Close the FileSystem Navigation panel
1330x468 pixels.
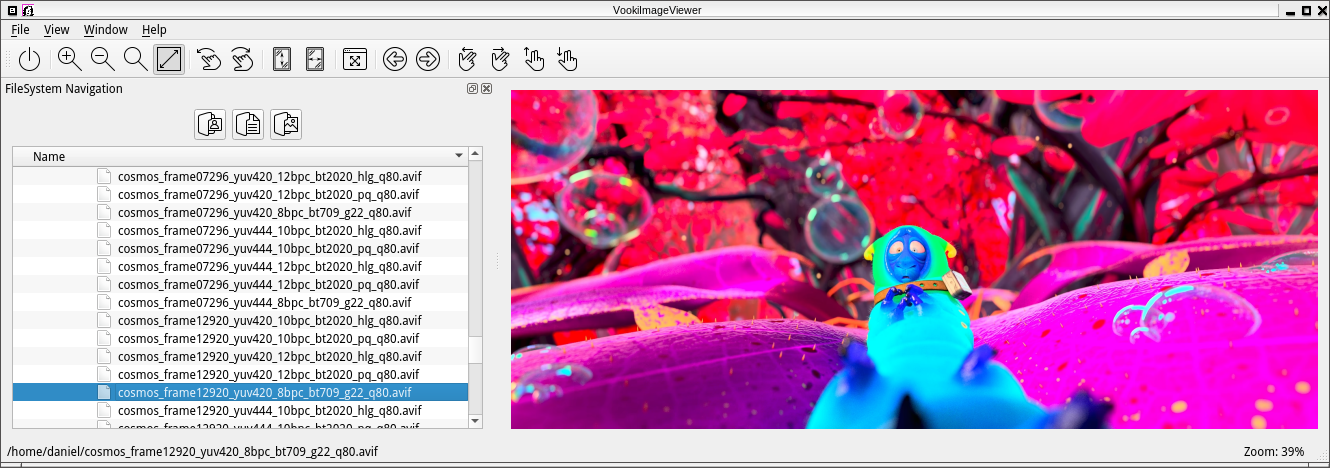pyautogui.click(x=487, y=89)
